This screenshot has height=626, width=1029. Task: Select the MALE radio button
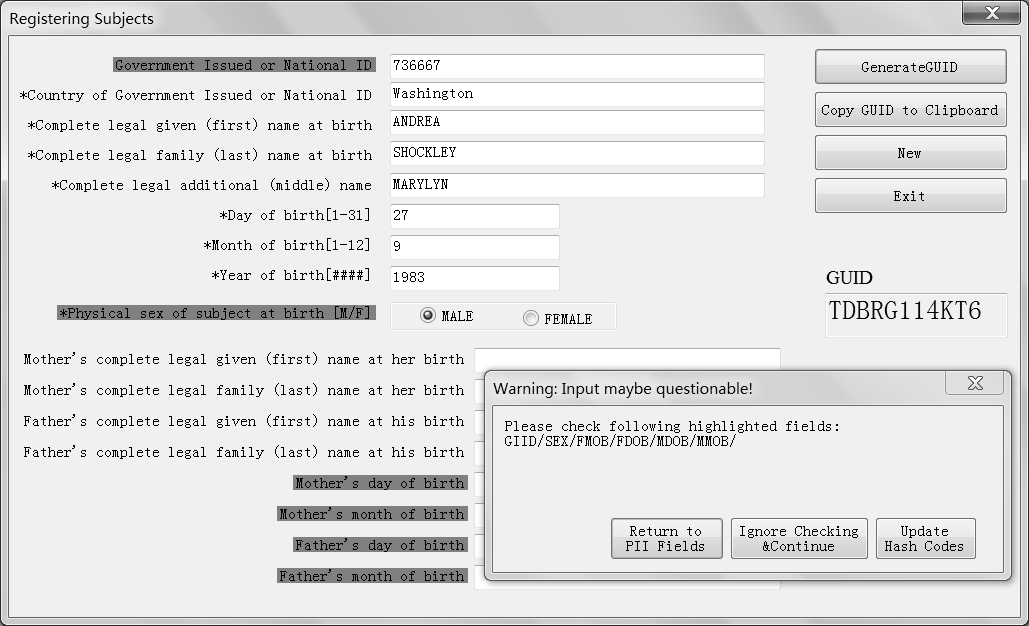(428, 316)
